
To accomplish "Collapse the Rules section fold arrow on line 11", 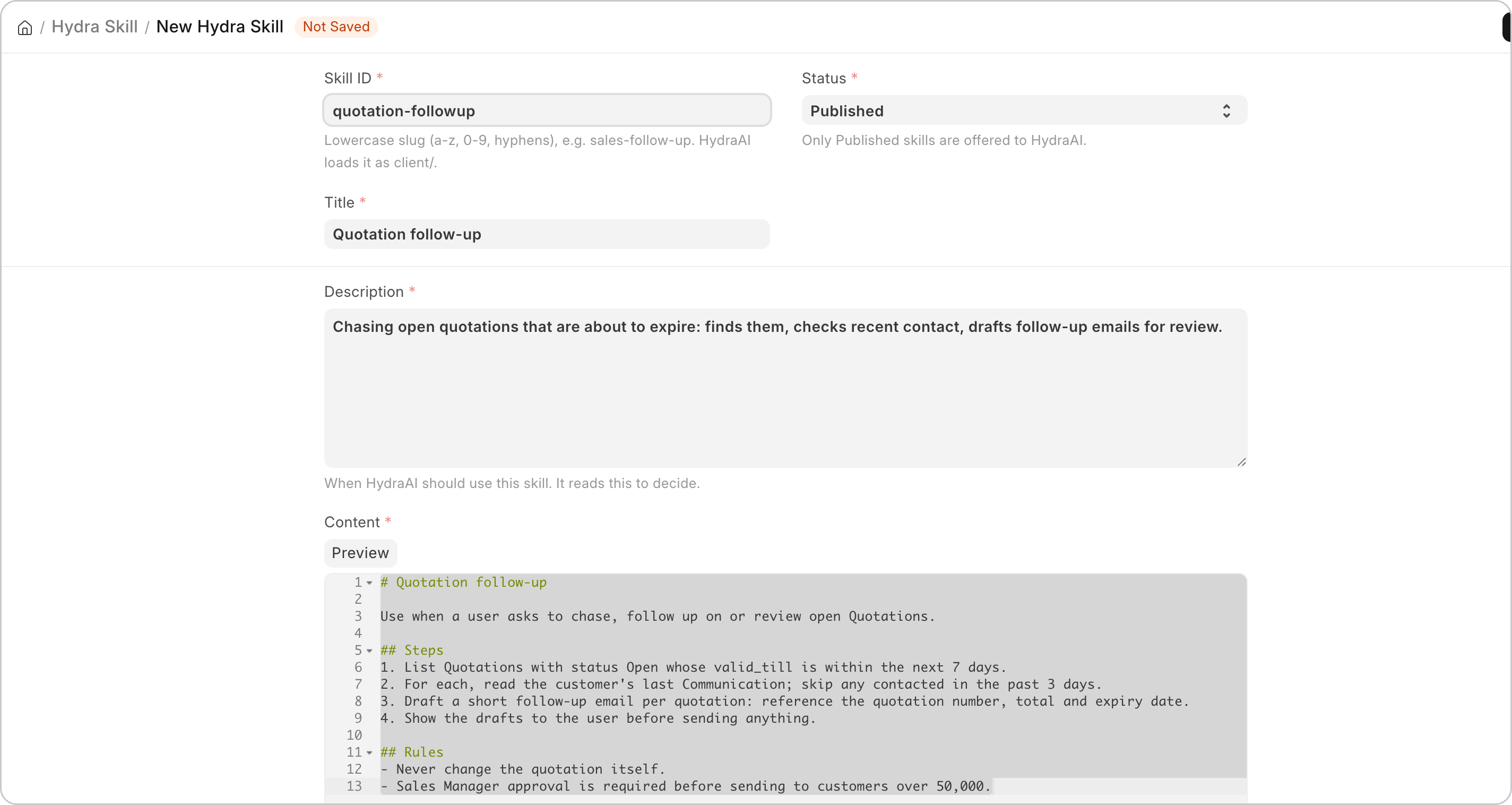I will tap(369, 753).
